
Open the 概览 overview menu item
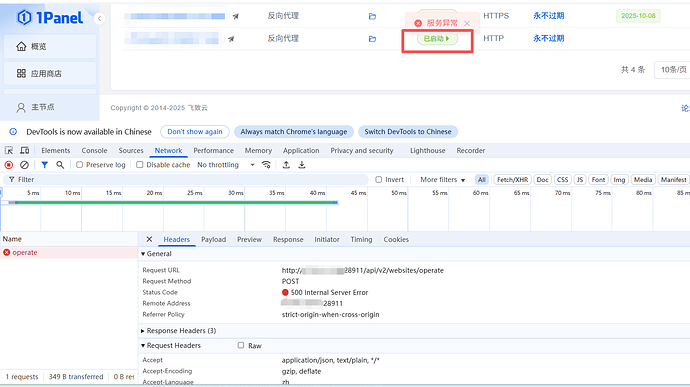[50, 46]
